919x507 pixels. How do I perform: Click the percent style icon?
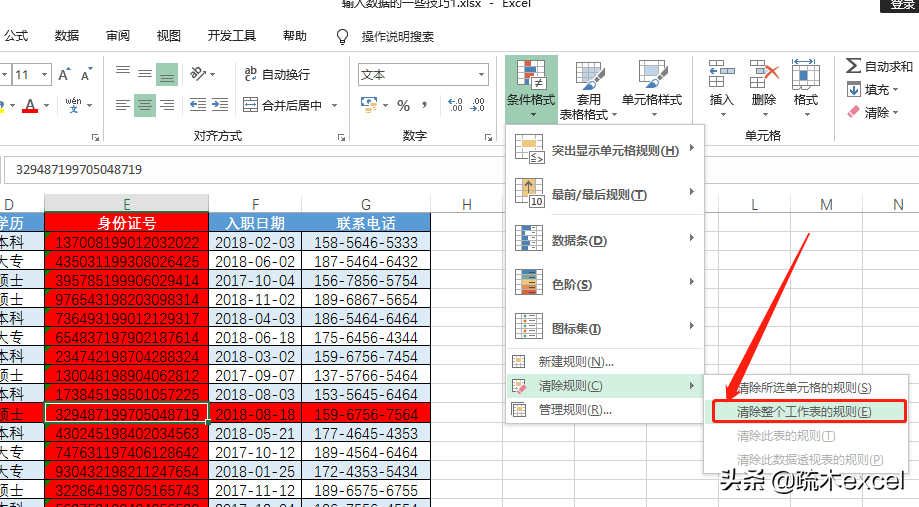403,106
